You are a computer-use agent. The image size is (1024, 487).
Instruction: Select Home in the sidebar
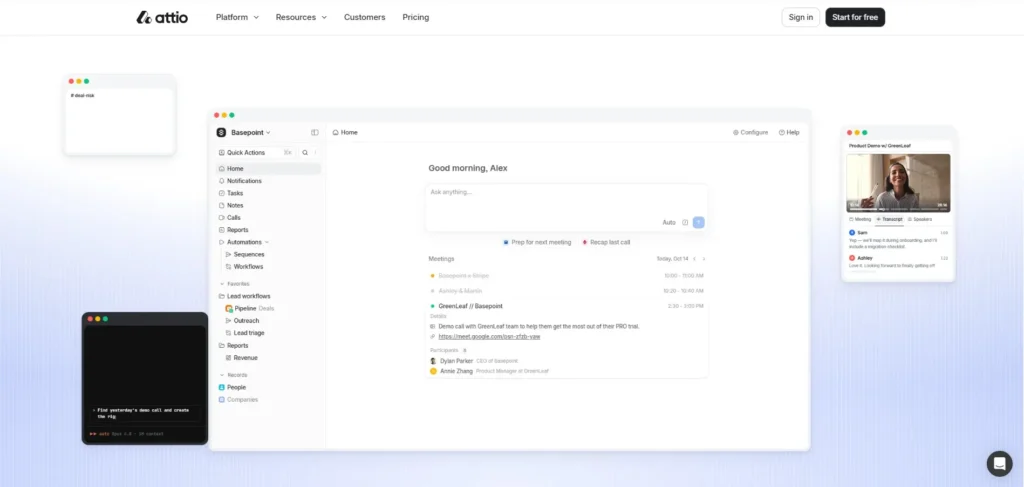(x=268, y=168)
